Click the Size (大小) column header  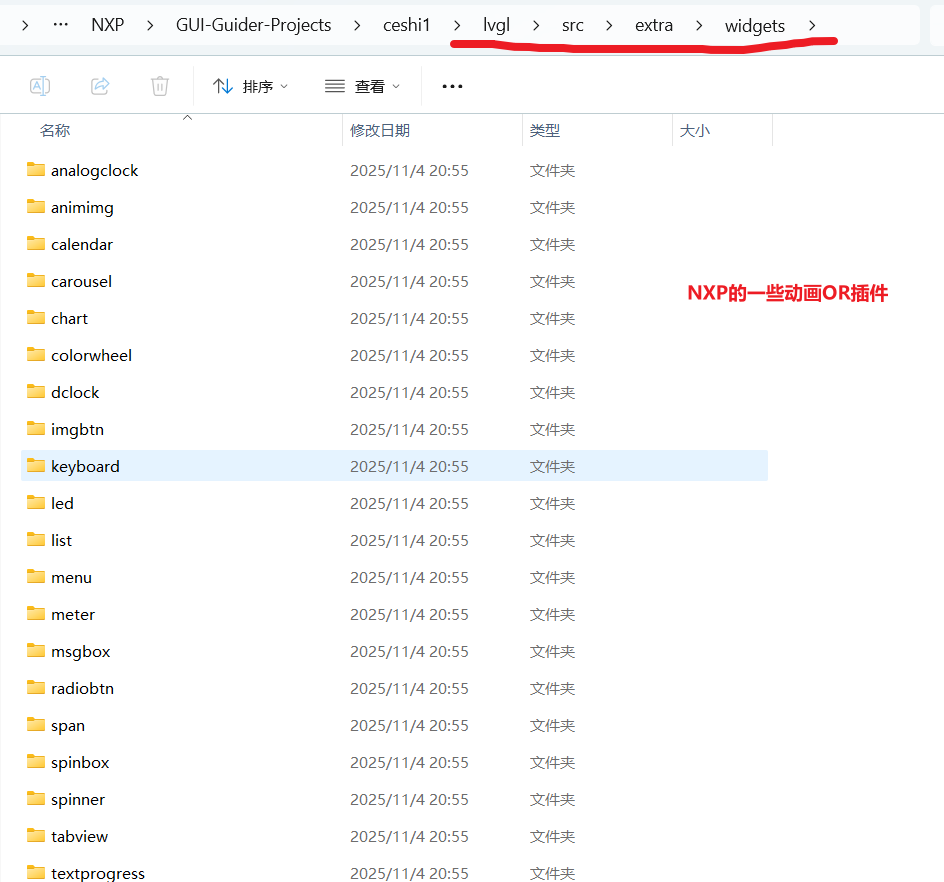click(x=695, y=131)
